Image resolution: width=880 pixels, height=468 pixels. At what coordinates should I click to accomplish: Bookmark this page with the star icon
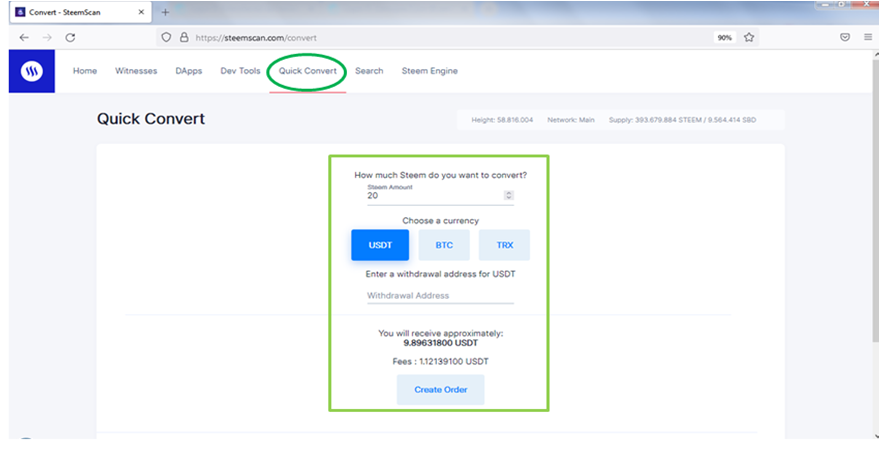click(x=749, y=38)
